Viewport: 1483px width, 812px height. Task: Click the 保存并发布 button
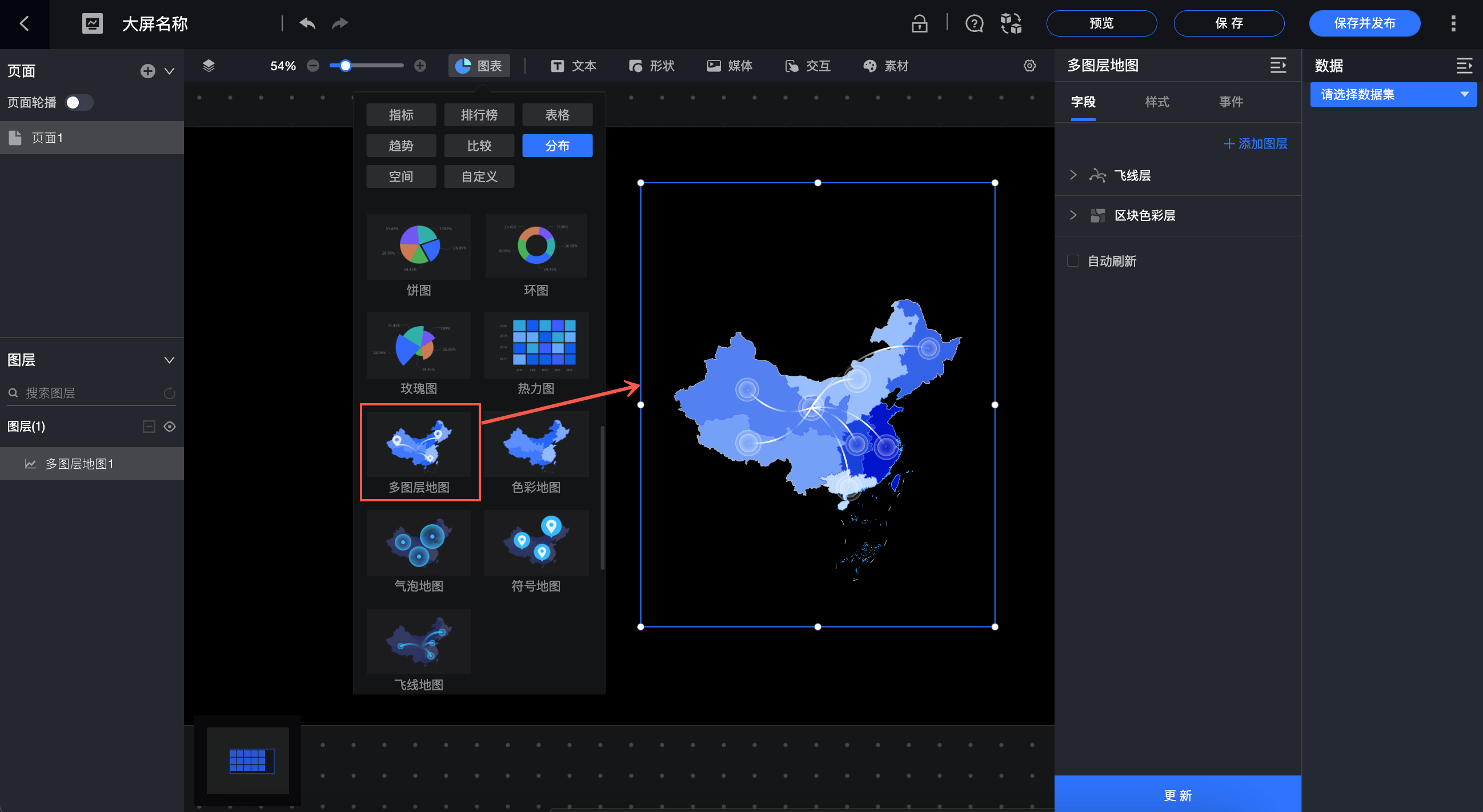pyautogui.click(x=1364, y=23)
